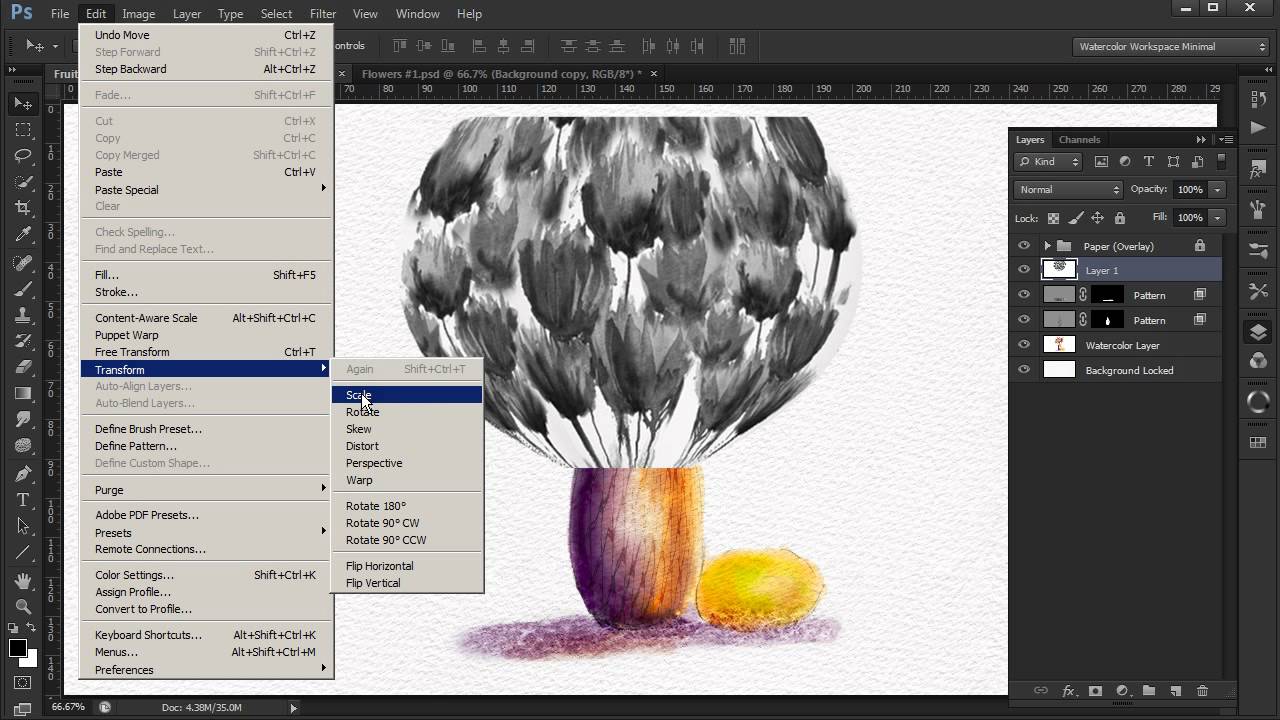Choose Flip Horizontal
1280x720 pixels.
(407, 566)
